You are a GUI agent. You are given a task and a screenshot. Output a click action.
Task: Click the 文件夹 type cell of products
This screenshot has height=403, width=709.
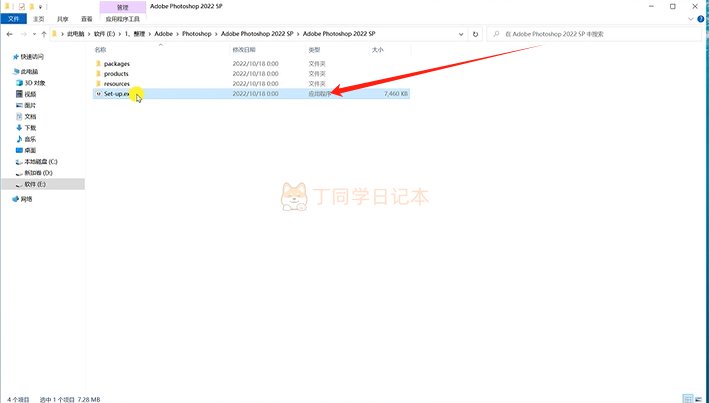(317, 74)
